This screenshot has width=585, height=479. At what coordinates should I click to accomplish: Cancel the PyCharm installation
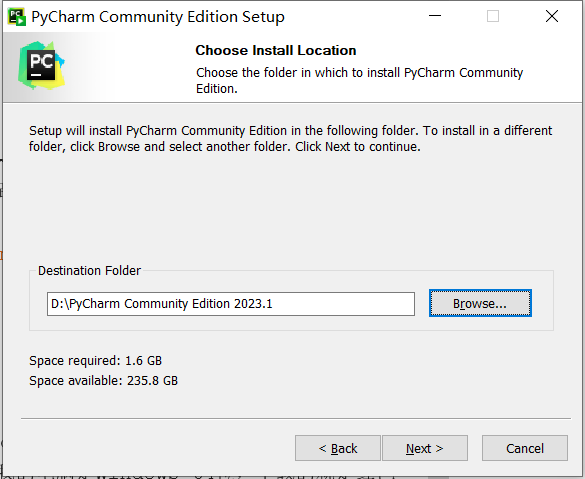pos(525,448)
